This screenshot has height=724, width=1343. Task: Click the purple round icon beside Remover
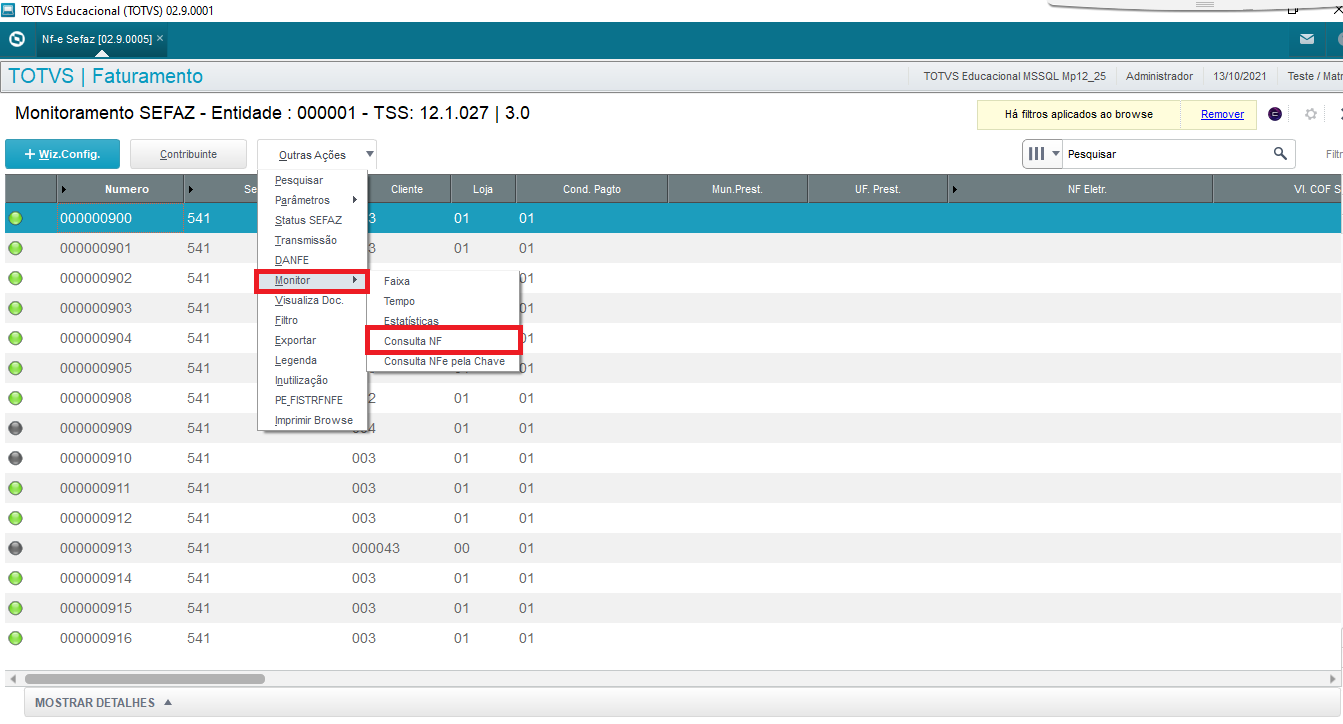(x=1275, y=114)
